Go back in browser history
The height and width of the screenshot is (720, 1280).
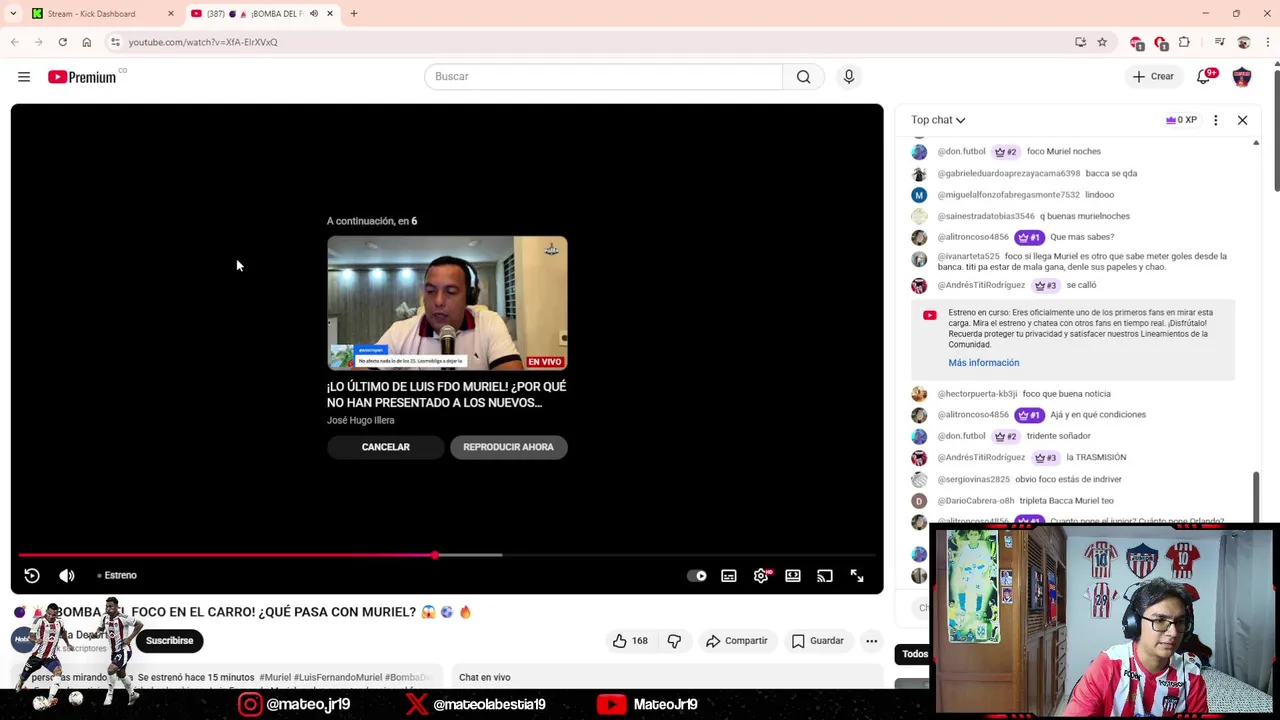coord(14,42)
